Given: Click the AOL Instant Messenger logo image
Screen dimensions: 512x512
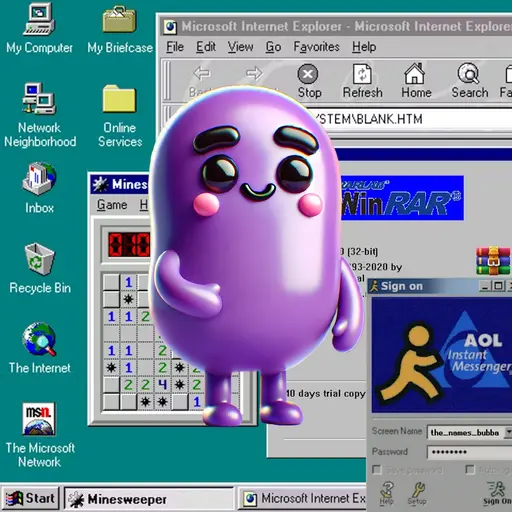Looking at the screenshot, I should (x=442, y=355).
